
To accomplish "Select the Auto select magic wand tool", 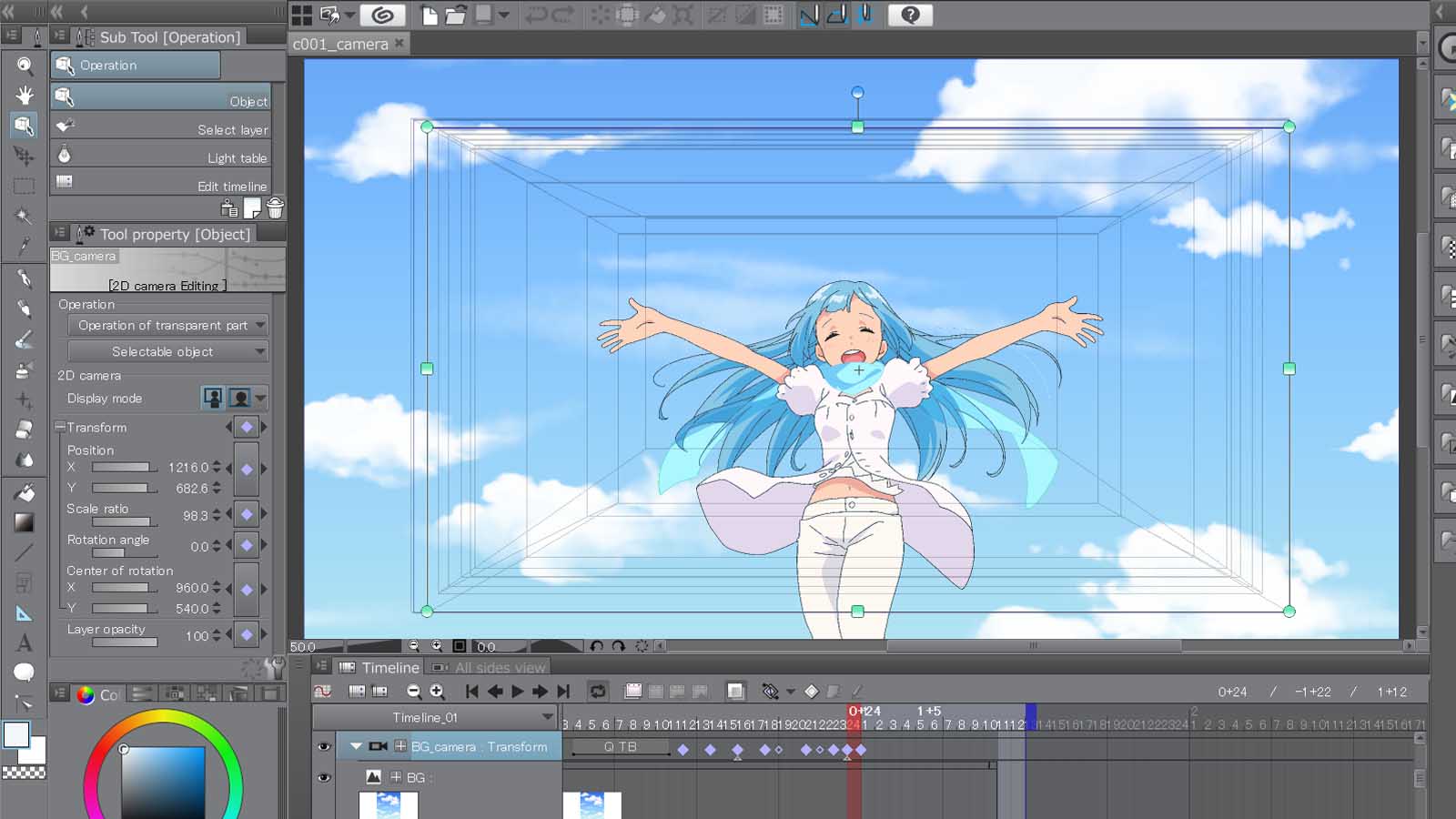I will point(25,217).
